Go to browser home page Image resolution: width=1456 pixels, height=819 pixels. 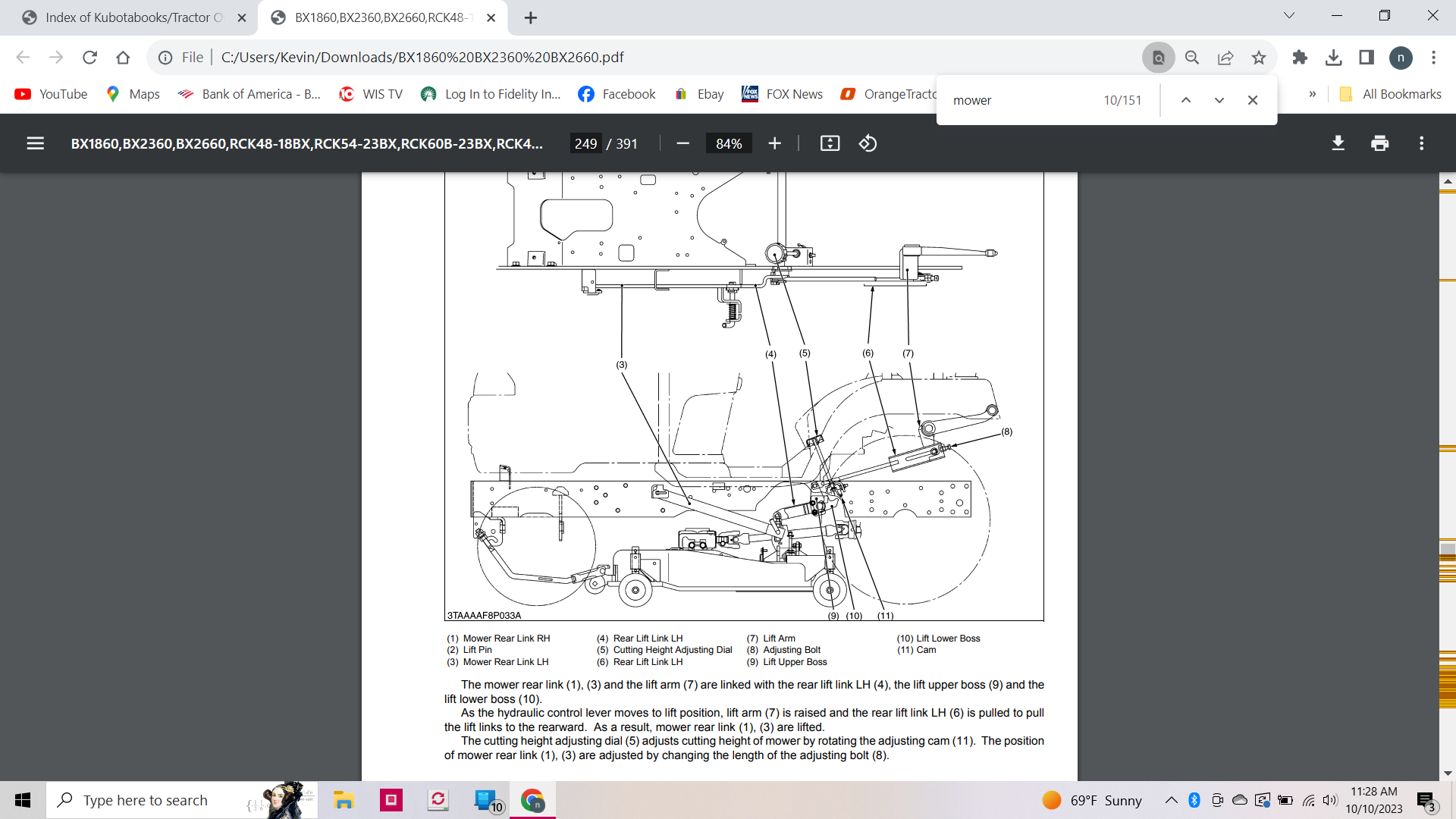click(123, 57)
